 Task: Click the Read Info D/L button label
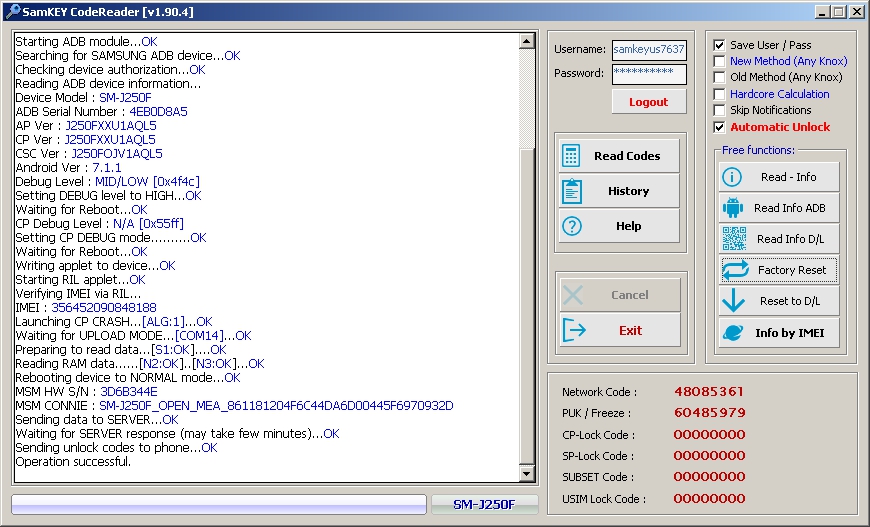790,239
